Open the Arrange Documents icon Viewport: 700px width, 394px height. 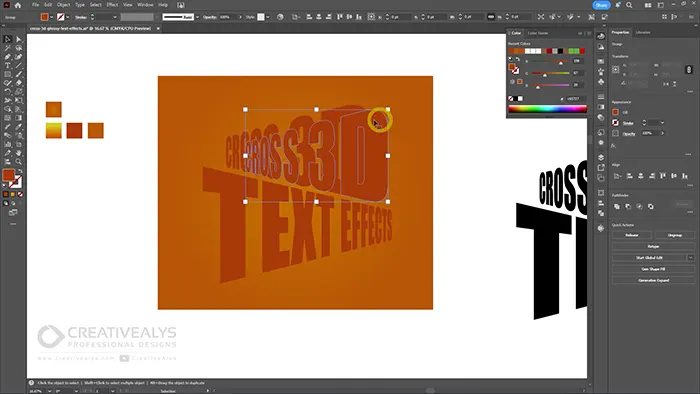(x=648, y=5)
